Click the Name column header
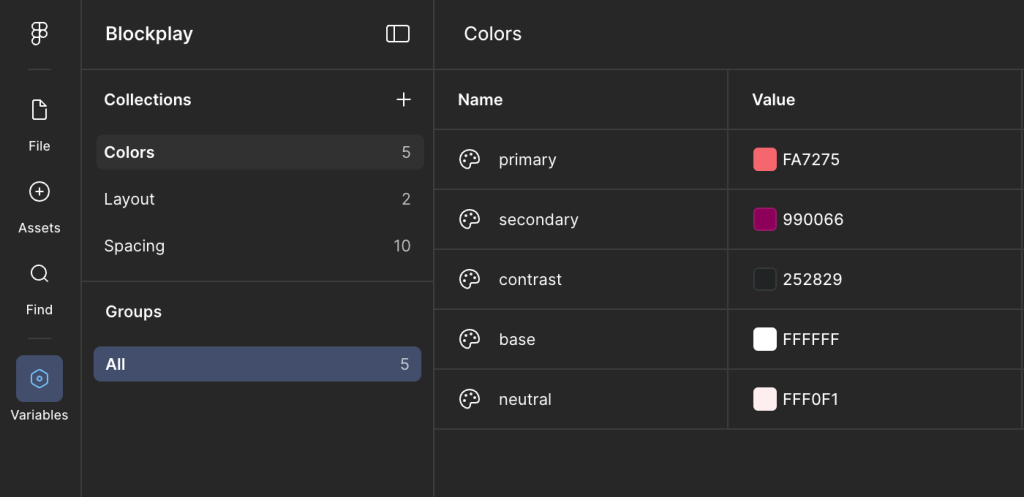The width and height of the screenshot is (1024, 497). click(x=480, y=100)
